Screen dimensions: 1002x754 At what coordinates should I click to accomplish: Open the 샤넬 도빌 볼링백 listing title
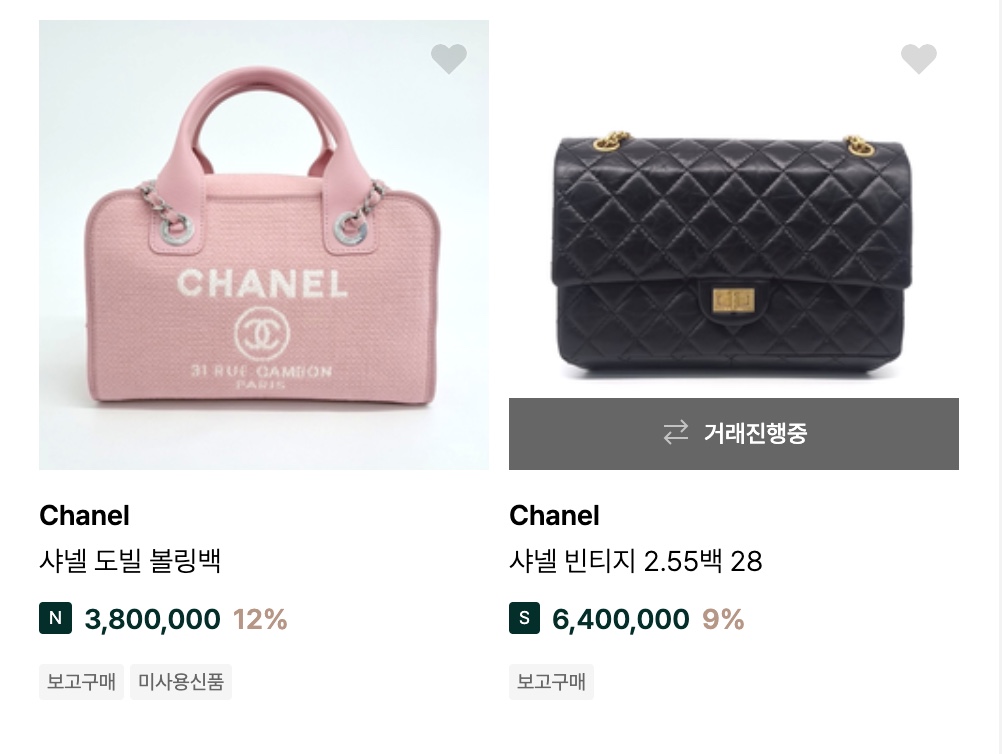coord(130,561)
